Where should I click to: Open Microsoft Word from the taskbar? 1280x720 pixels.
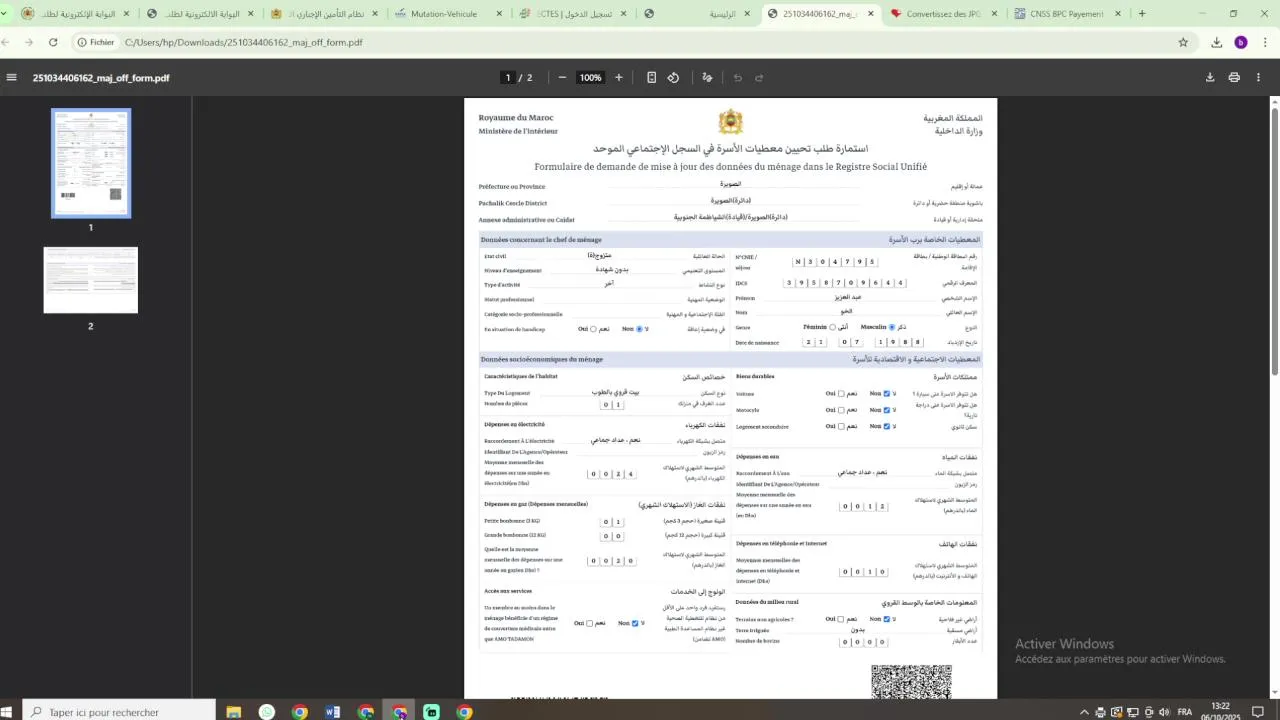333,712
